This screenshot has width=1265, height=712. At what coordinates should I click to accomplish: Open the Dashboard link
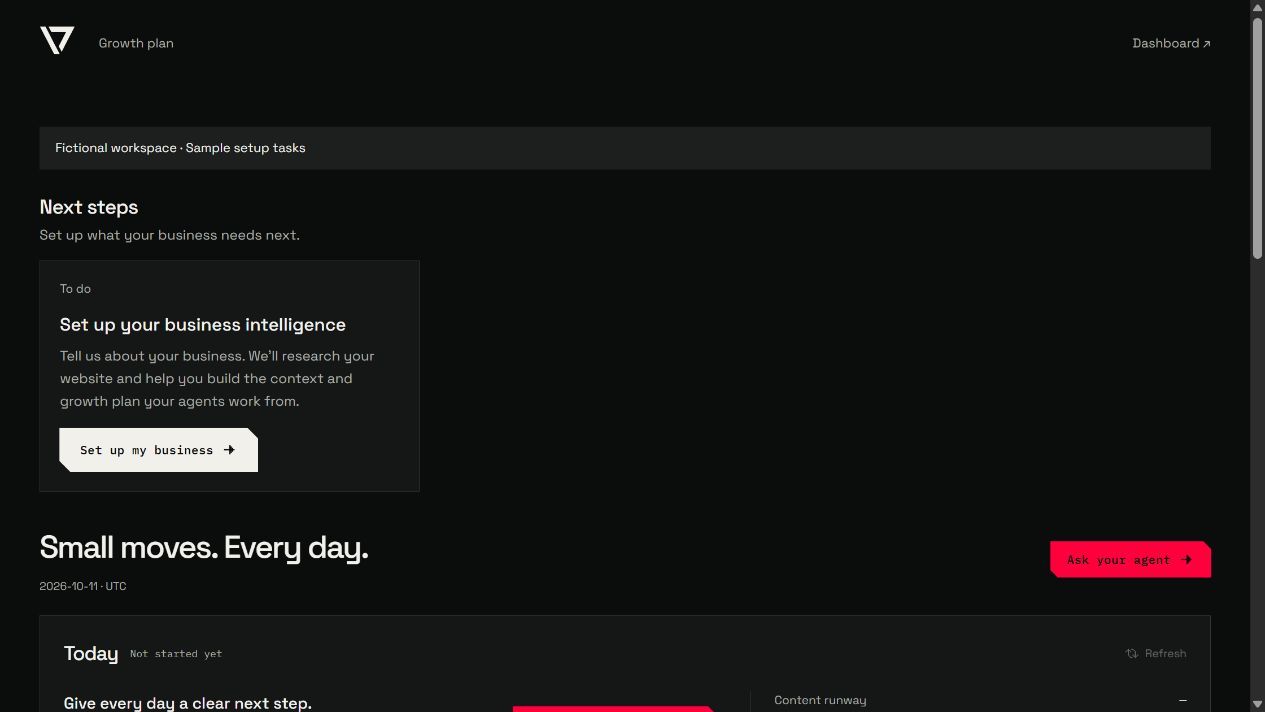coord(1171,43)
